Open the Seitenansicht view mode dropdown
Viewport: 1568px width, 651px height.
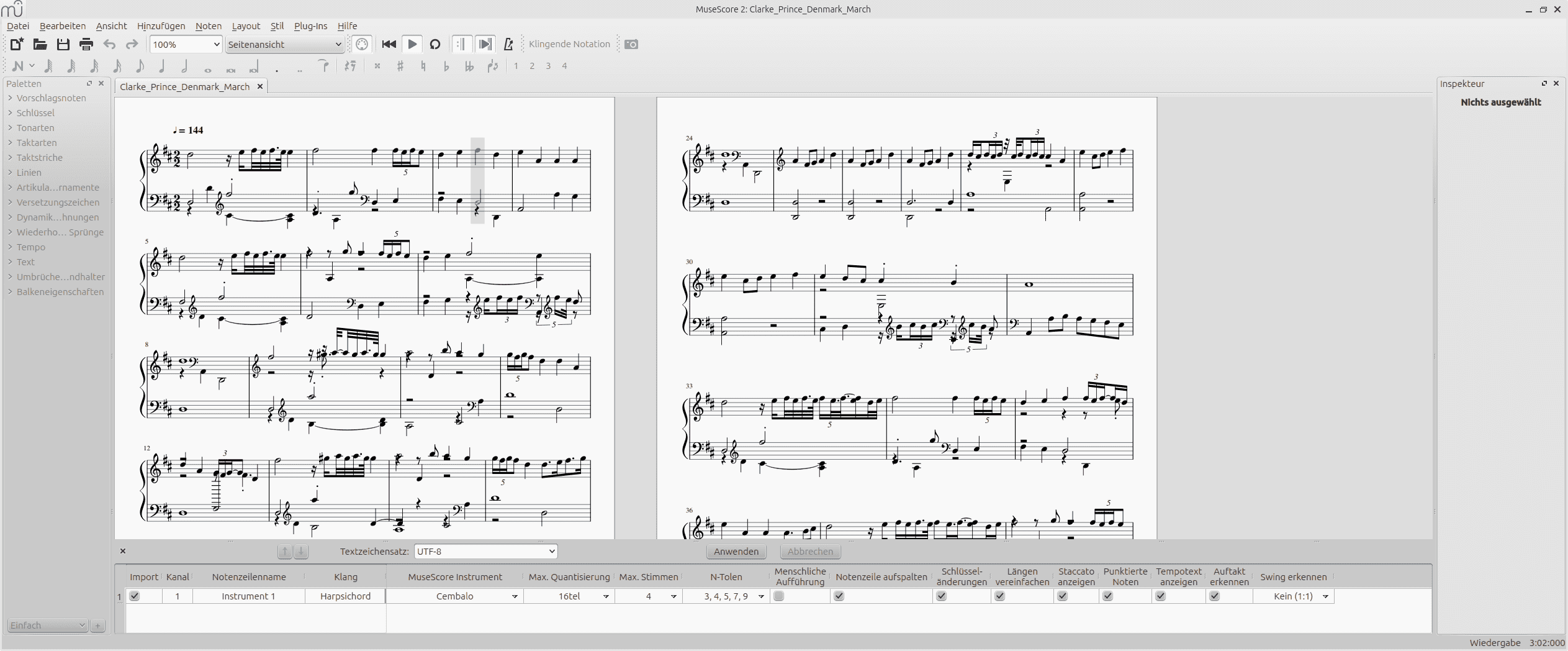pos(284,44)
